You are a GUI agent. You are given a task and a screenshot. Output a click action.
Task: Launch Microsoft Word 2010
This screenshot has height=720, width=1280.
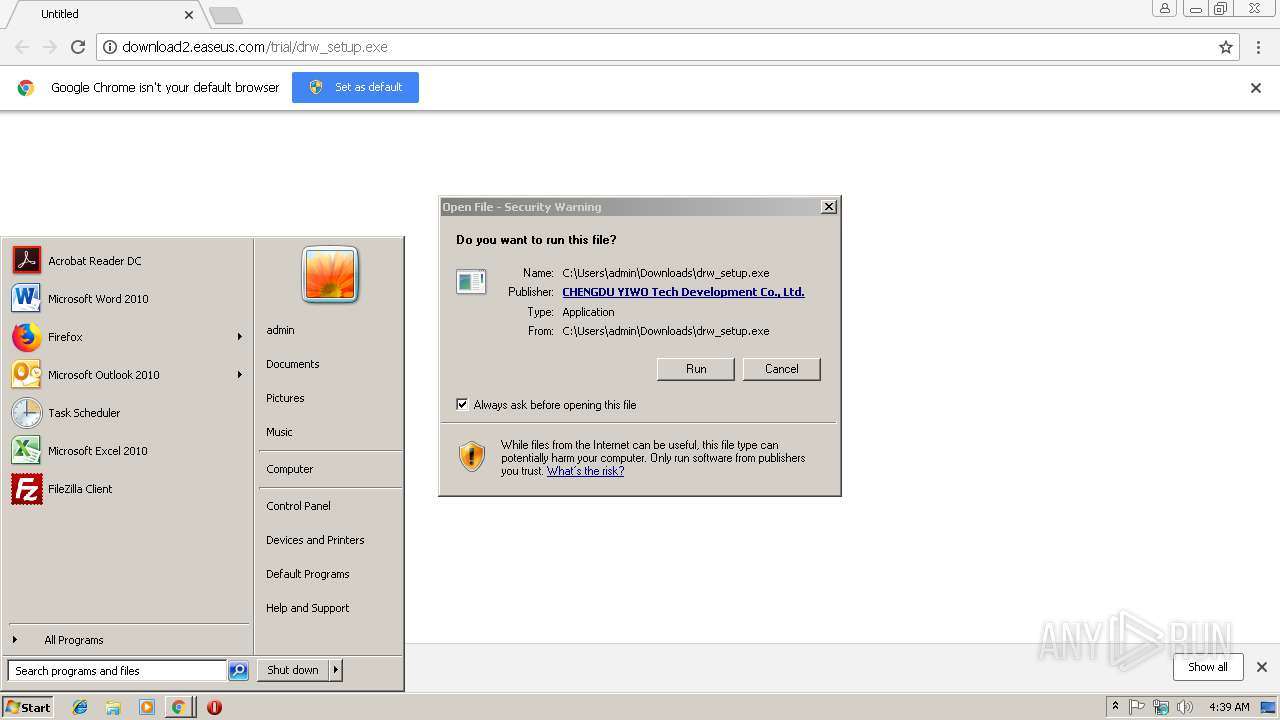(127, 299)
